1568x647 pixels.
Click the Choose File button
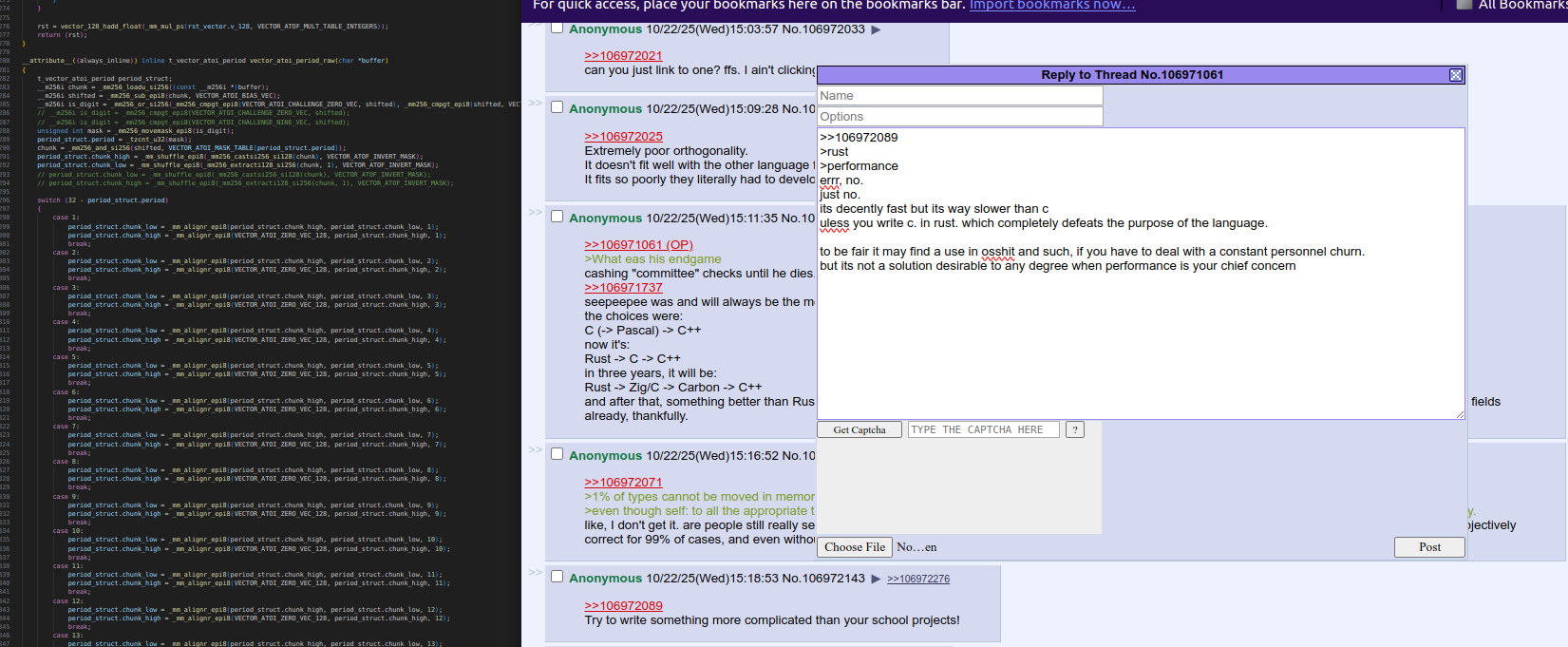[855, 547]
